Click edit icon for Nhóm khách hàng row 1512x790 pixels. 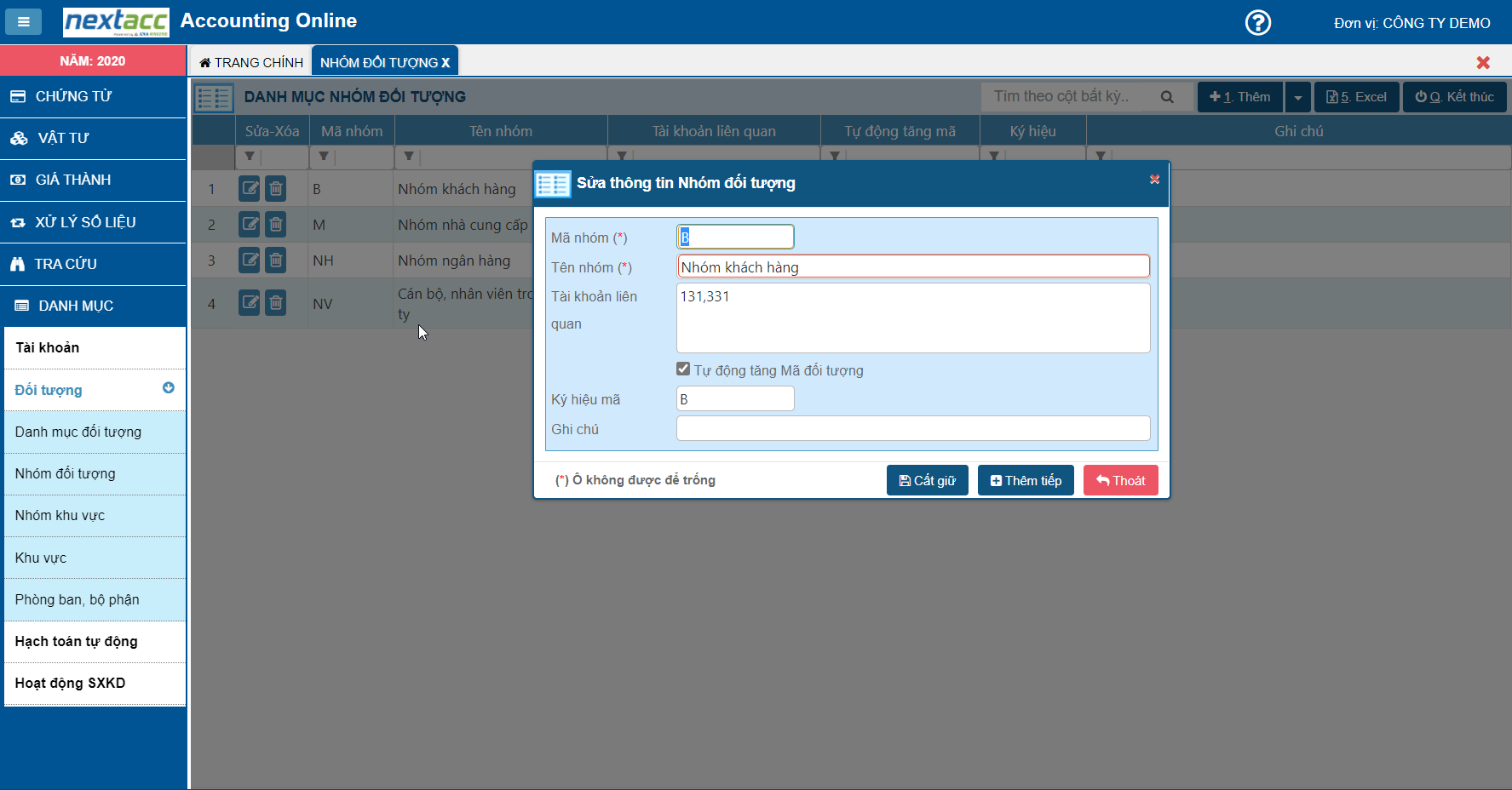[x=250, y=188]
